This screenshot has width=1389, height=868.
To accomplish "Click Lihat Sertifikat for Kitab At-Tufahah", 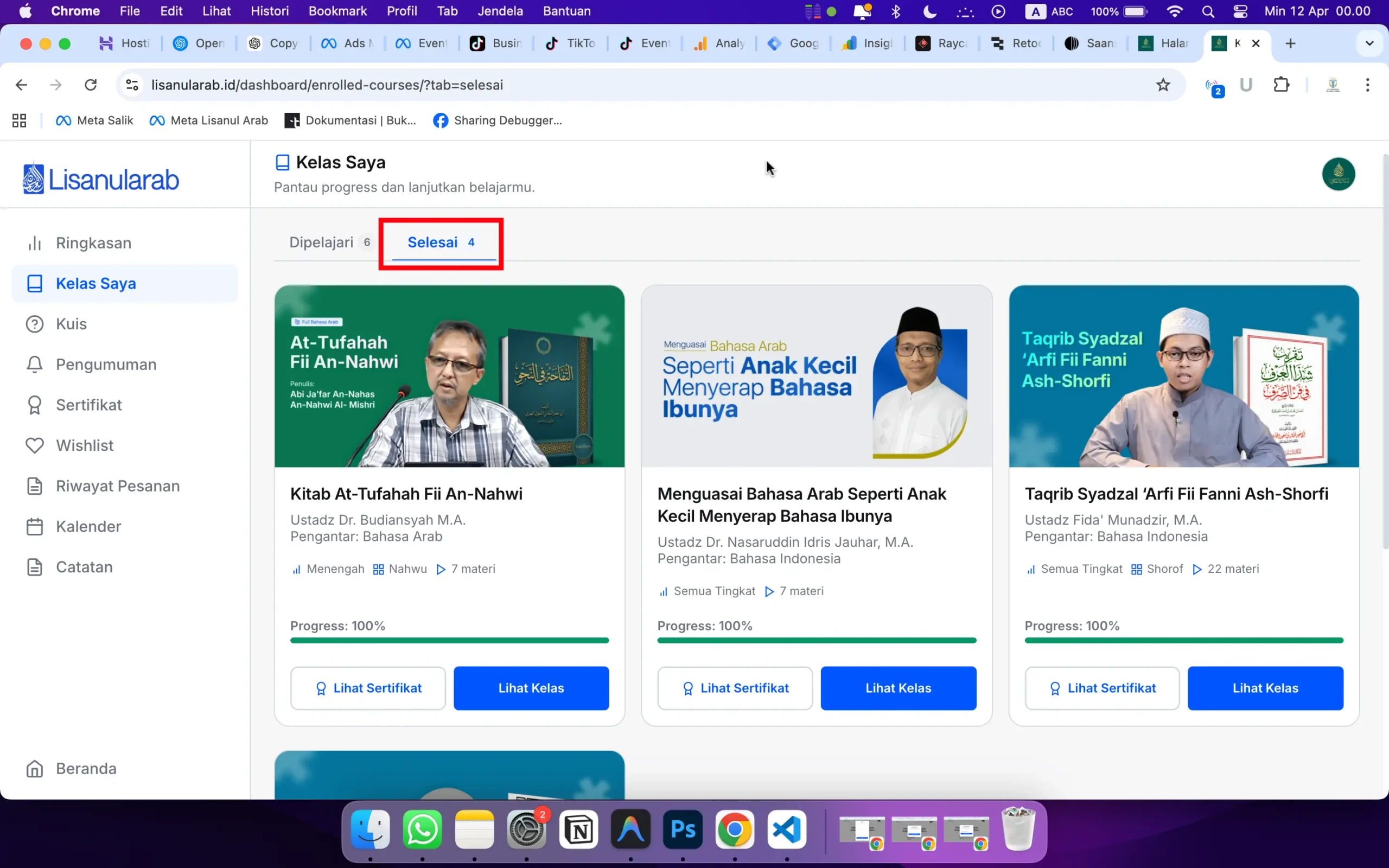I will [x=367, y=688].
